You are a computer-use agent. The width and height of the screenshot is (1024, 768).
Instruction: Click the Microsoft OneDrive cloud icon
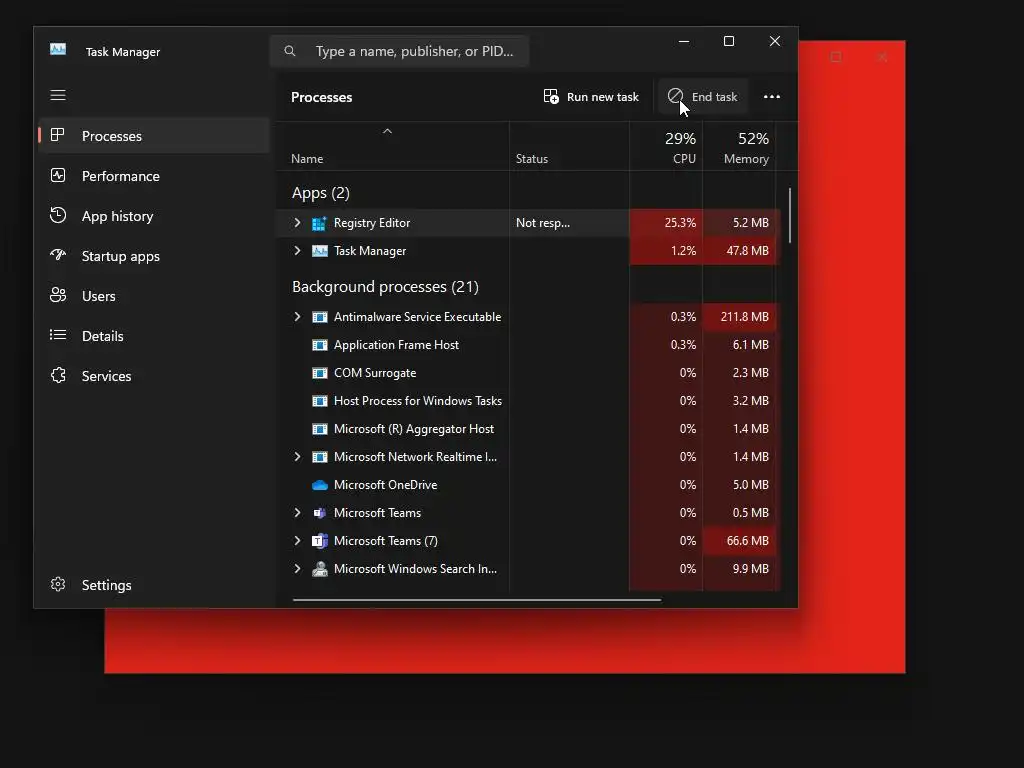pyautogui.click(x=319, y=485)
